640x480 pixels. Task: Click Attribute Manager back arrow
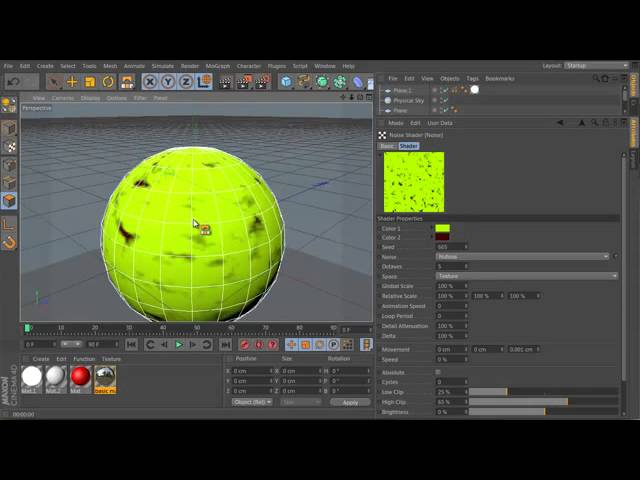pos(560,122)
